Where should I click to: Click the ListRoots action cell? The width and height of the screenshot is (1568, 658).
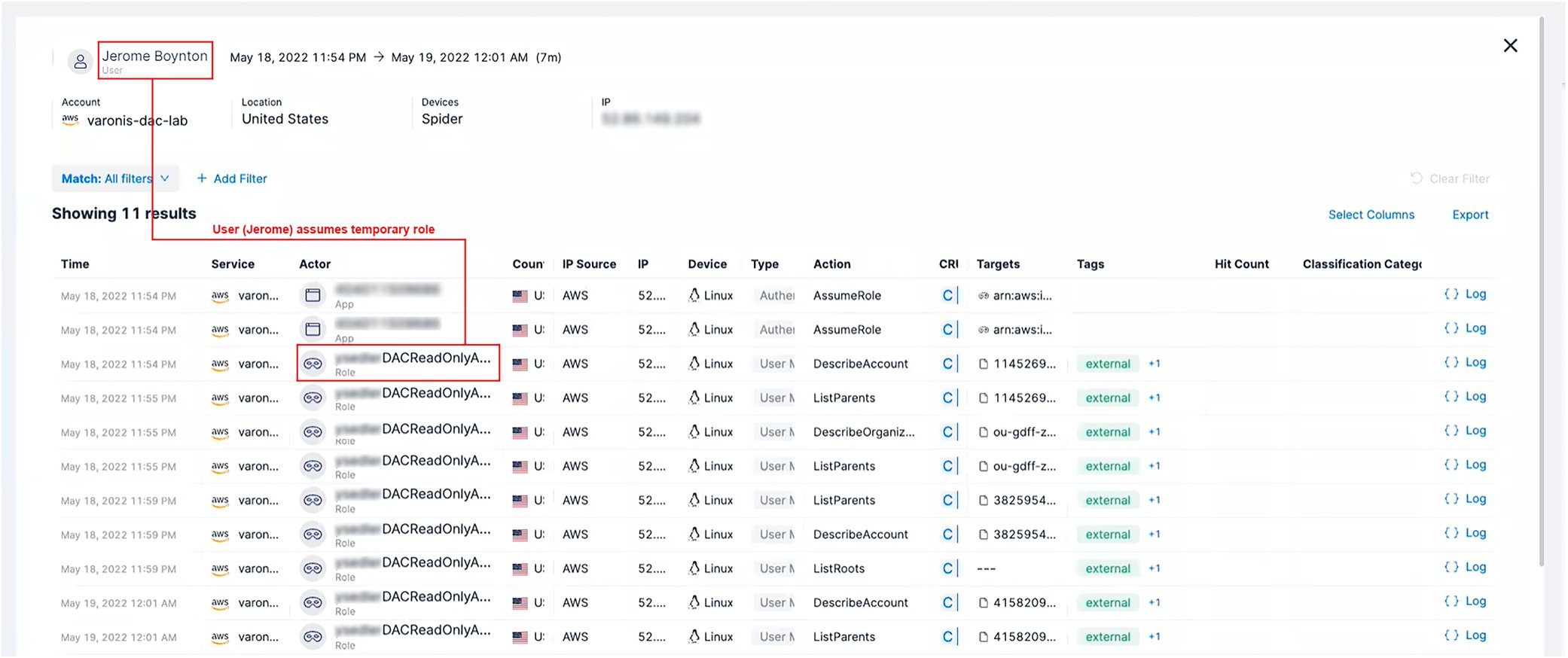pos(839,568)
